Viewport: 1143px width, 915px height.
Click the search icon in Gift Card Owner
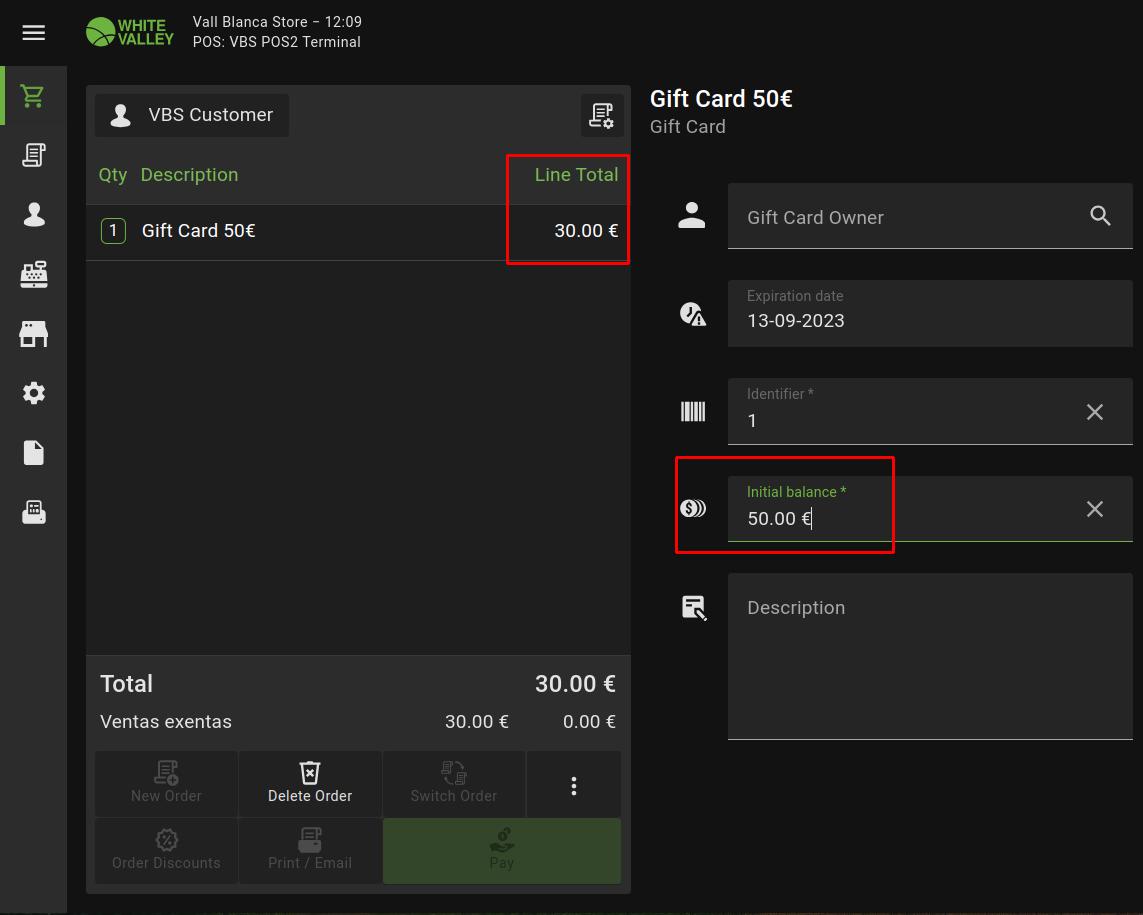(1100, 216)
